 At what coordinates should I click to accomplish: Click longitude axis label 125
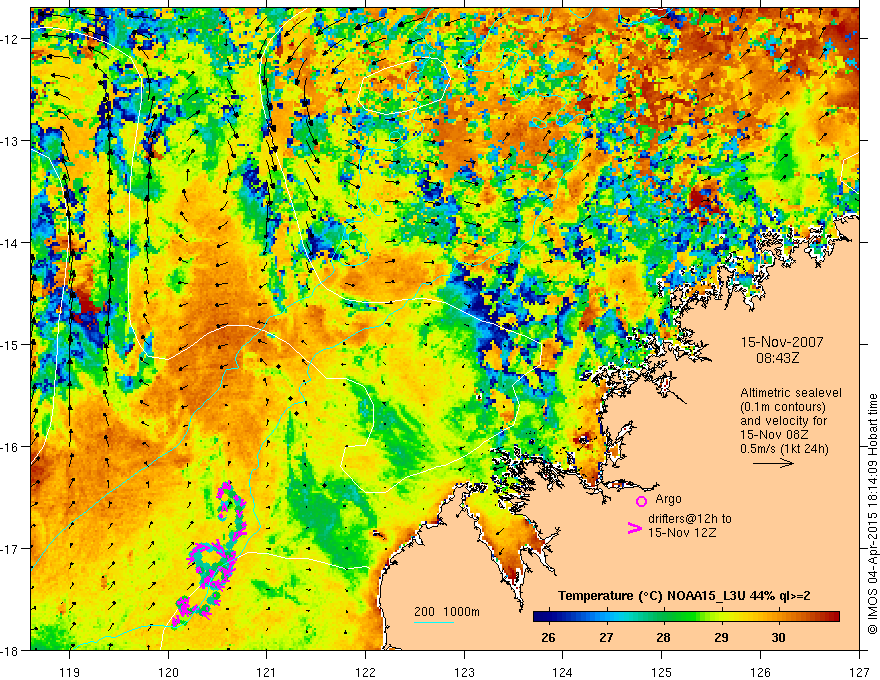pyautogui.click(x=662, y=672)
